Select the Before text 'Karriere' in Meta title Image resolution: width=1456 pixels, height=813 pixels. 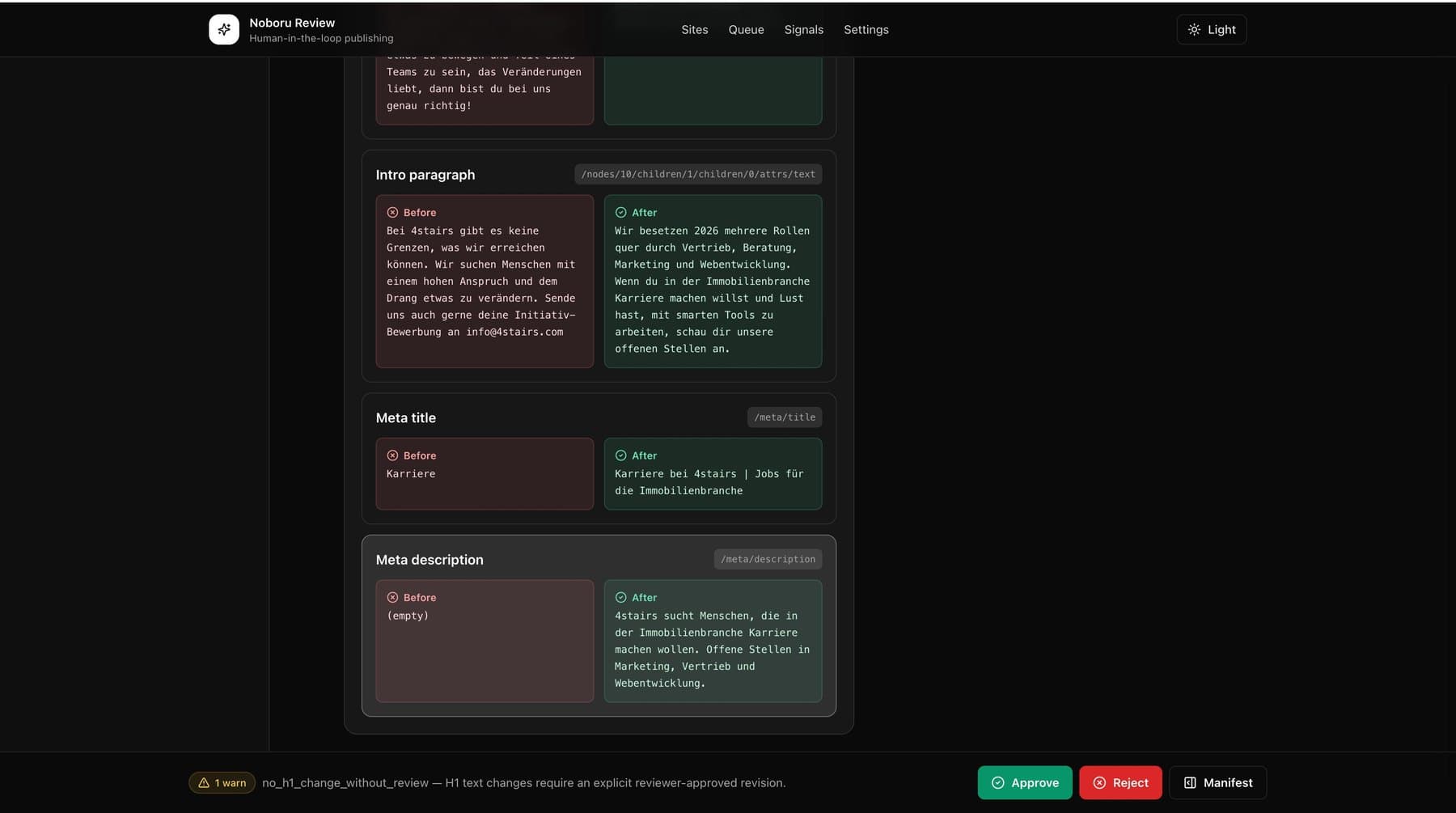tap(411, 474)
